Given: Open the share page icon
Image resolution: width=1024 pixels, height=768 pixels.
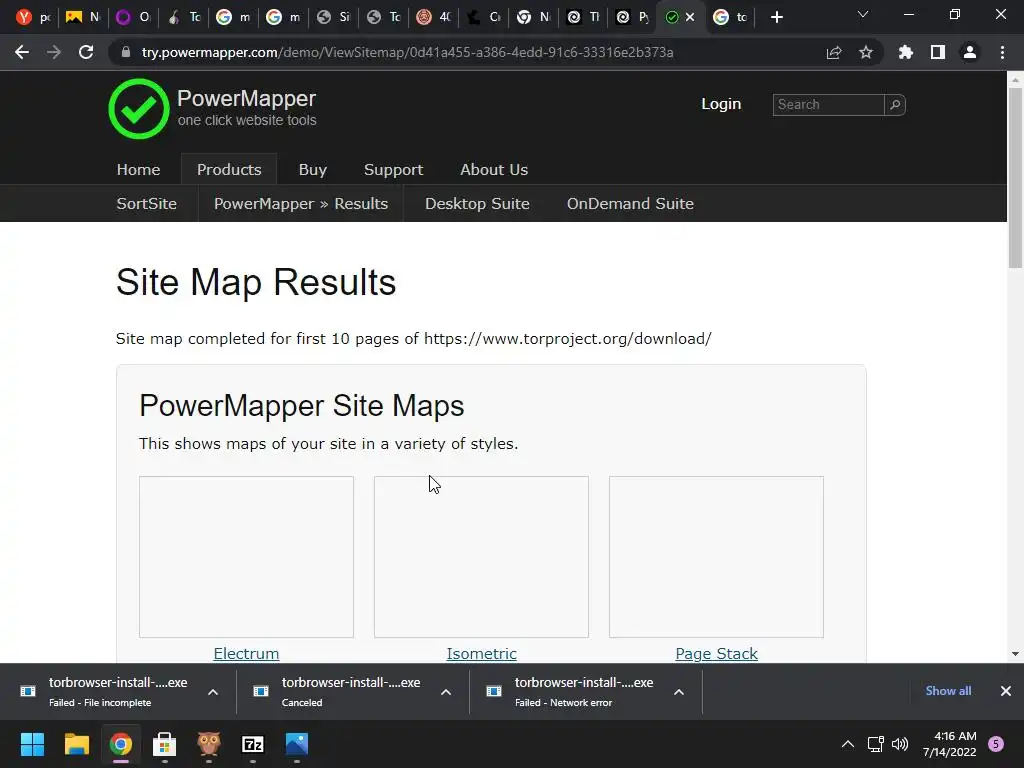Looking at the screenshot, I should pos(834,52).
